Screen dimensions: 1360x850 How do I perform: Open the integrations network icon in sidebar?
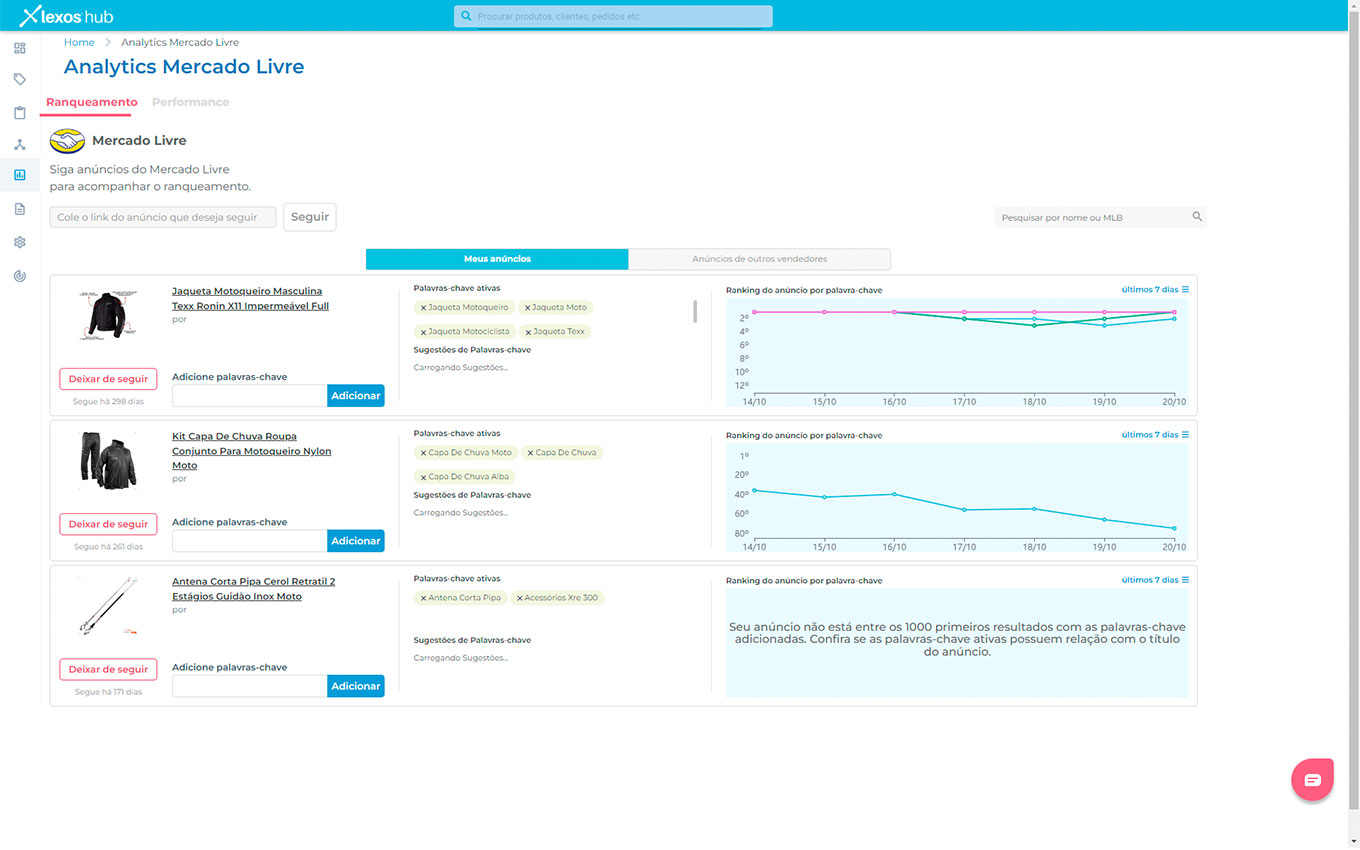(19, 145)
